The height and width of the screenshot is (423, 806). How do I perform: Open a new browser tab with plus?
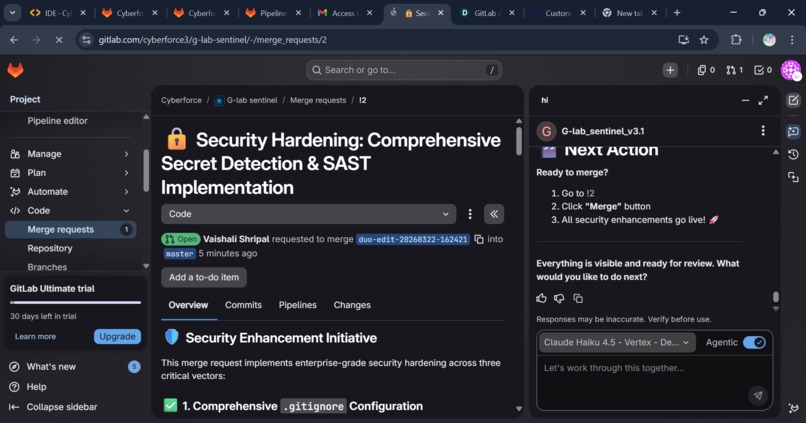click(677, 13)
